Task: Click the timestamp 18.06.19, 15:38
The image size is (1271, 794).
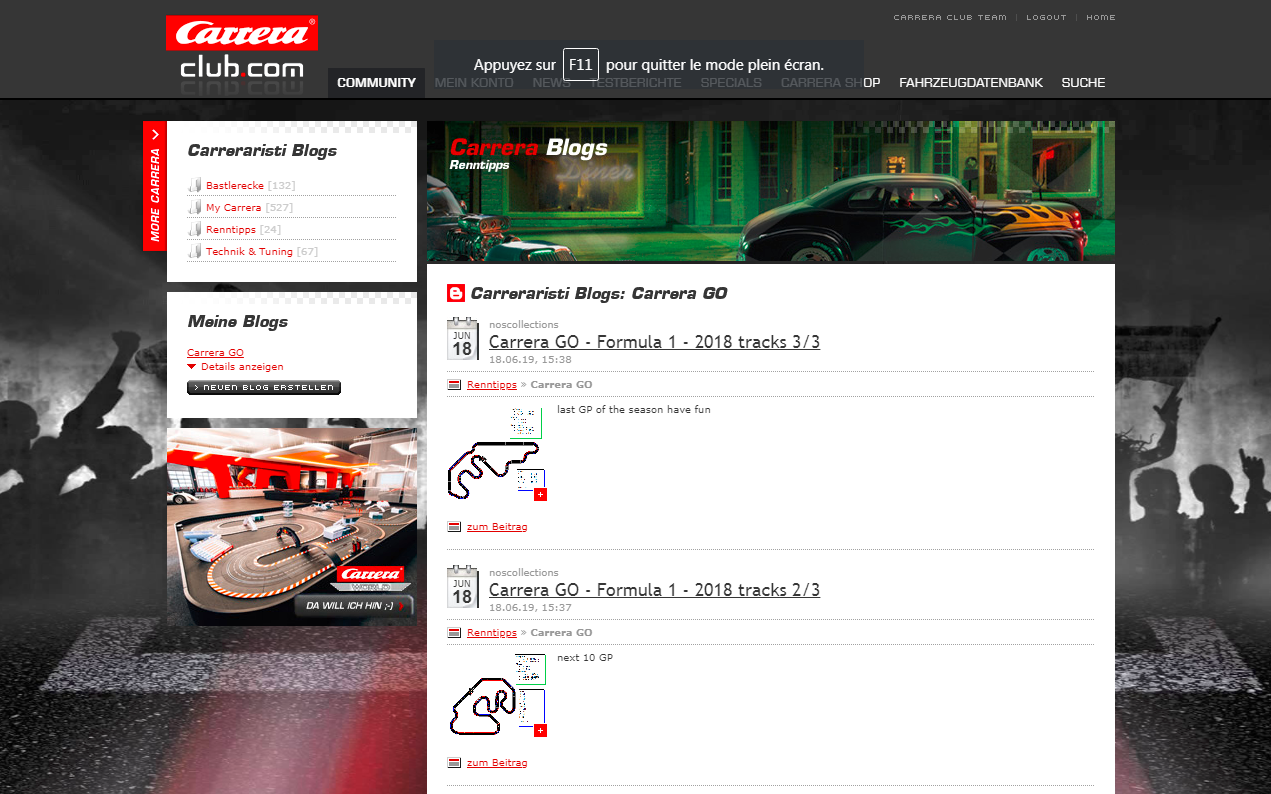Action: [530, 359]
